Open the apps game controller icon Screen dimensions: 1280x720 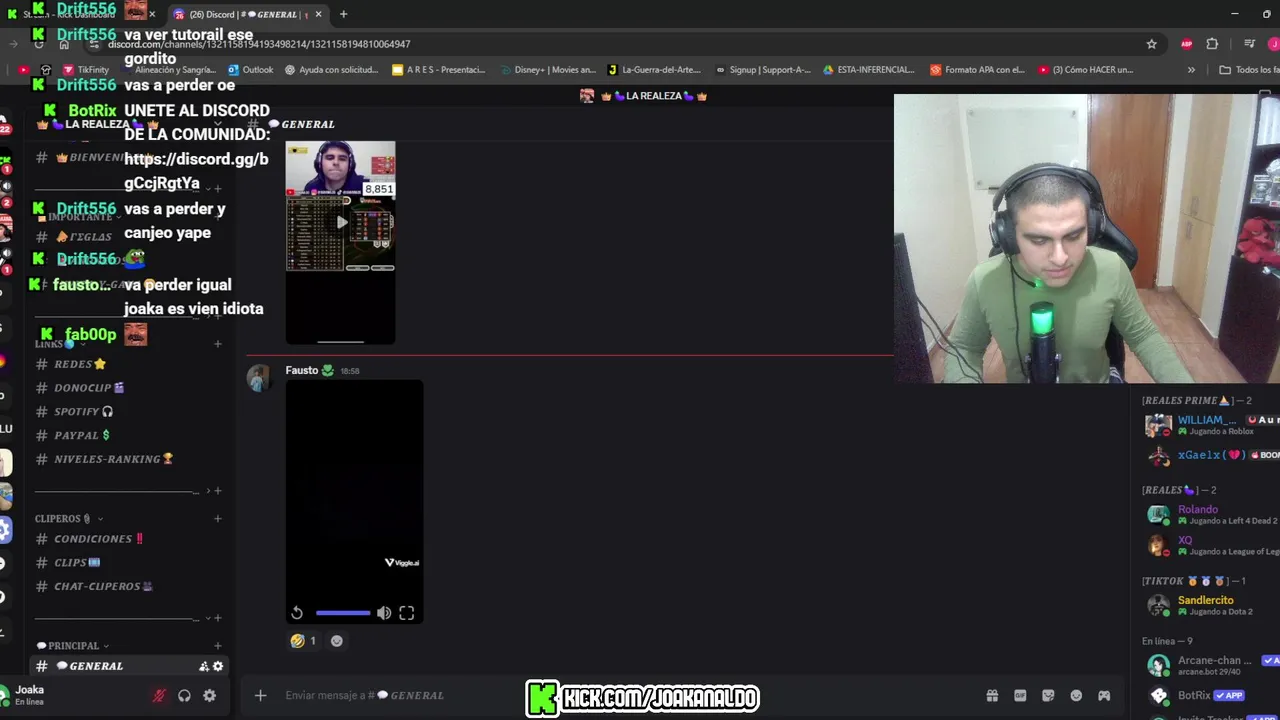1104,695
